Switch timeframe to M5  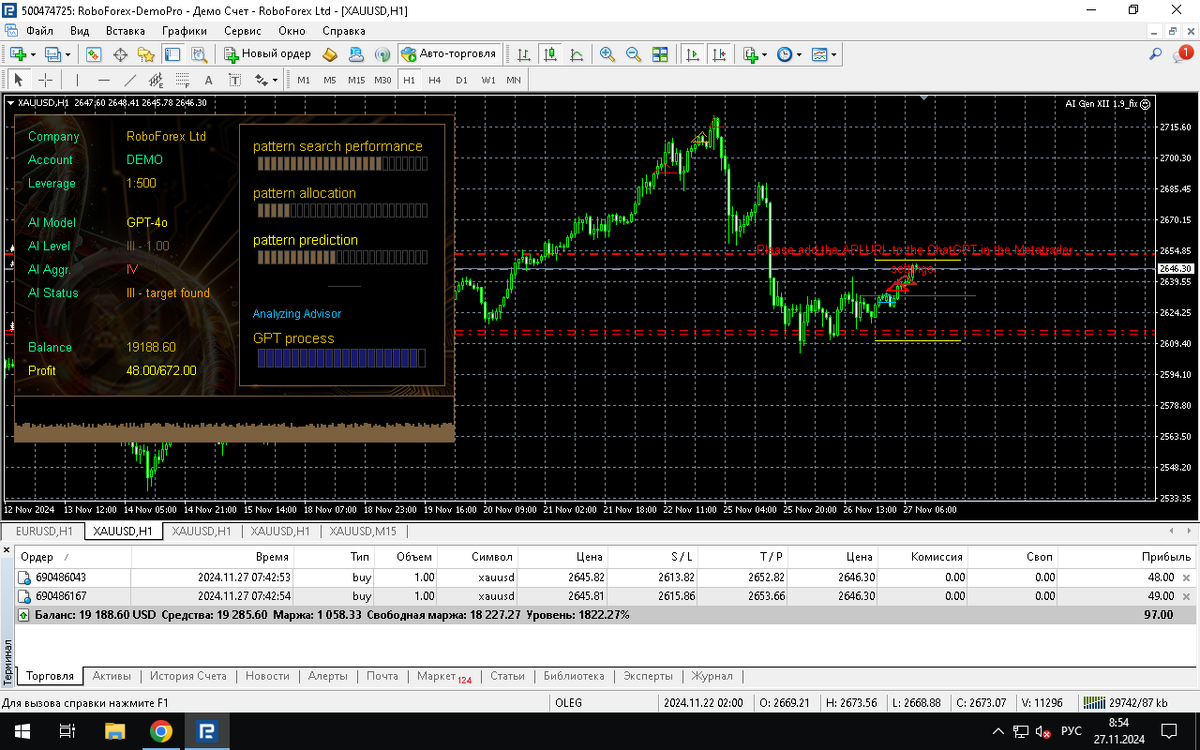(330, 80)
